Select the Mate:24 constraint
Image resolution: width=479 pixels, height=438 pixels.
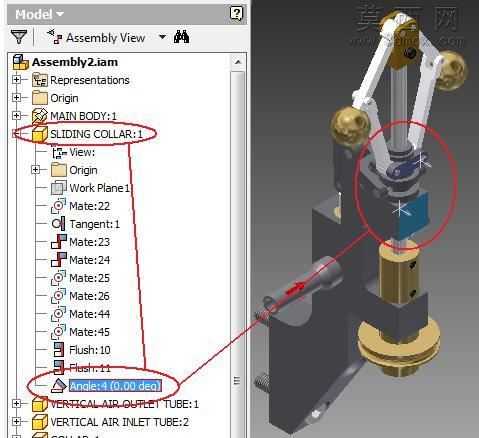coord(89,260)
